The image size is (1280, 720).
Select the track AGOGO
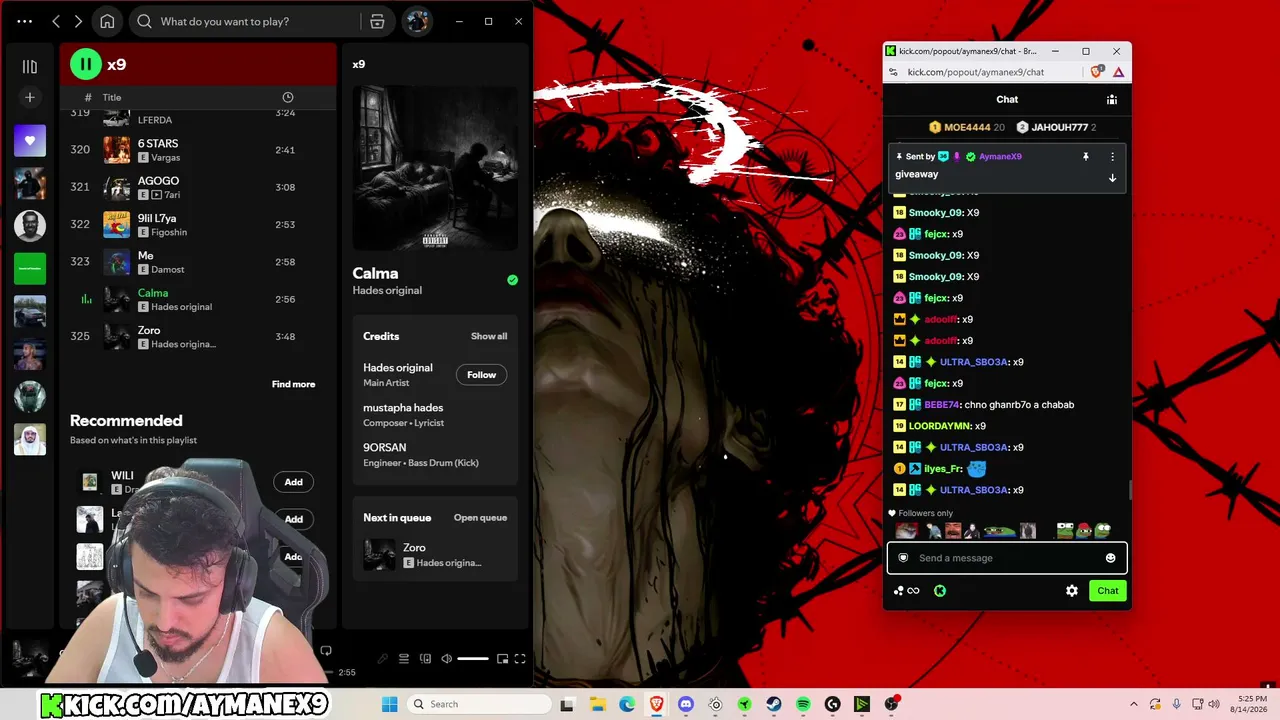click(198, 187)
